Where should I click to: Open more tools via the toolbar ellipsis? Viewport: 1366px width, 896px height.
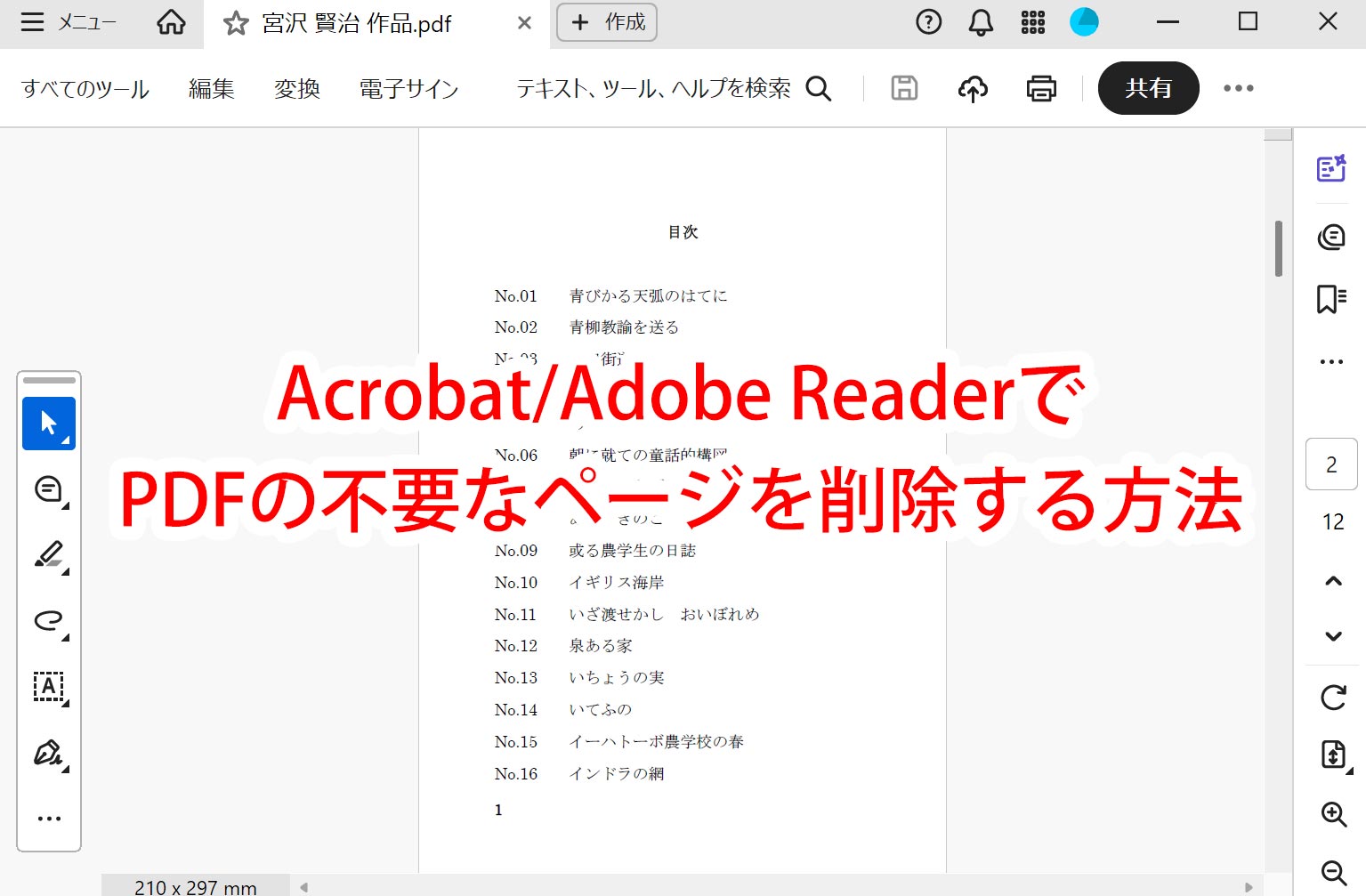pos(48,818)
